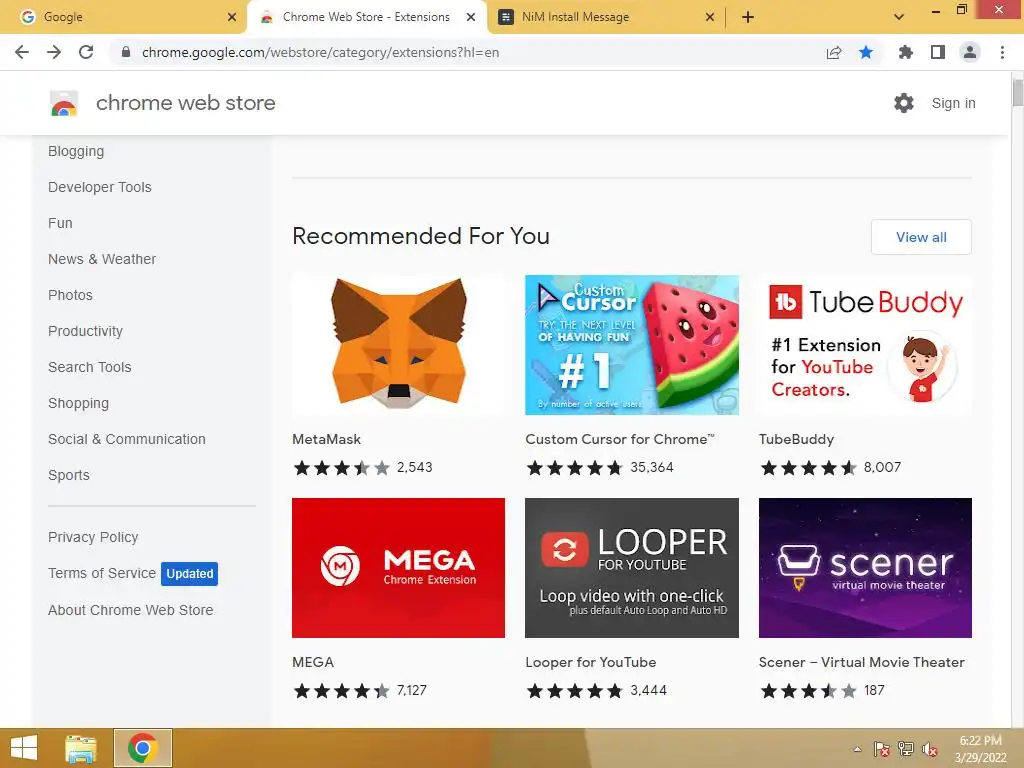Click the network tray icon
Viewport: 1024px width, 768px height.
coord(905,749)
